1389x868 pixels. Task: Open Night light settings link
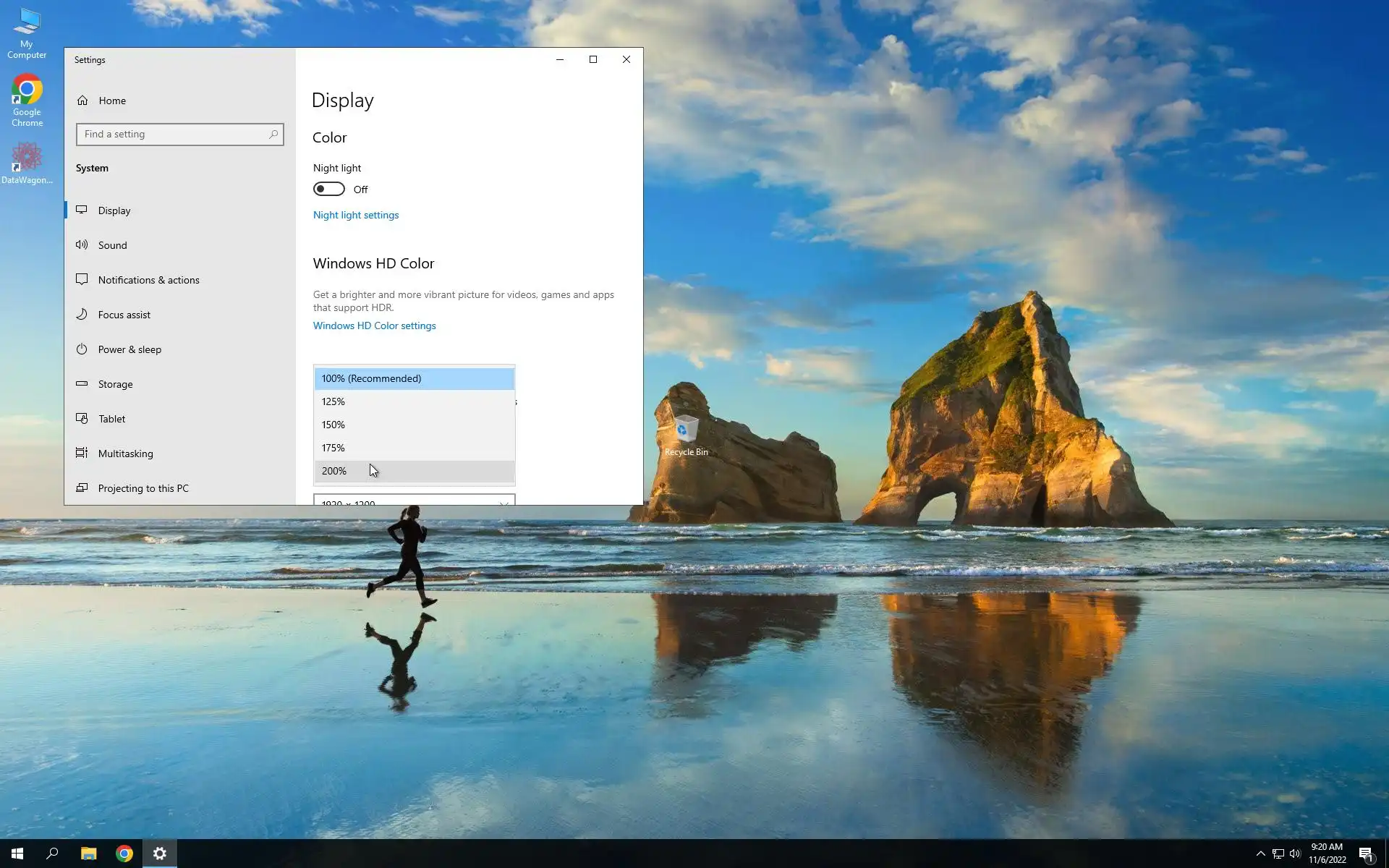click(x=355, y=215)
